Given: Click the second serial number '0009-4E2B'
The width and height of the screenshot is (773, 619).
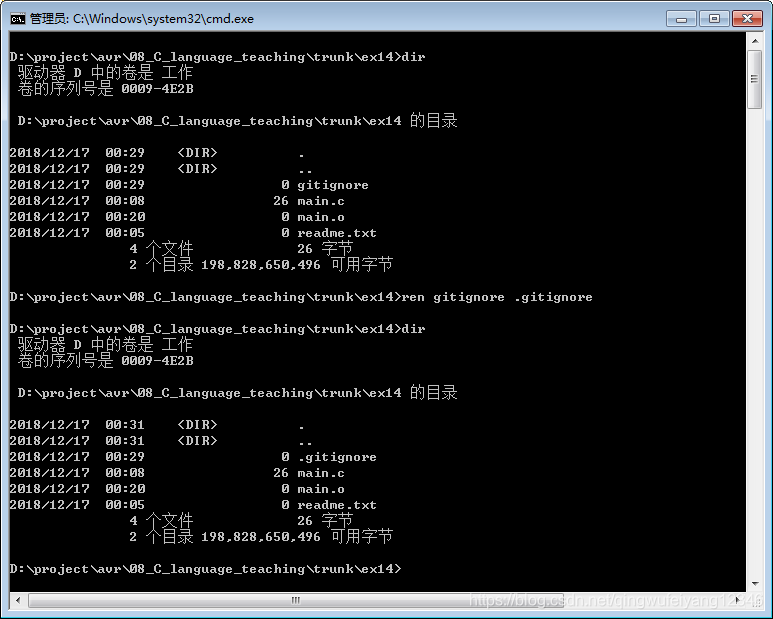Looking at the screenshot, I should pyautogui.click(x=157, y=361).
